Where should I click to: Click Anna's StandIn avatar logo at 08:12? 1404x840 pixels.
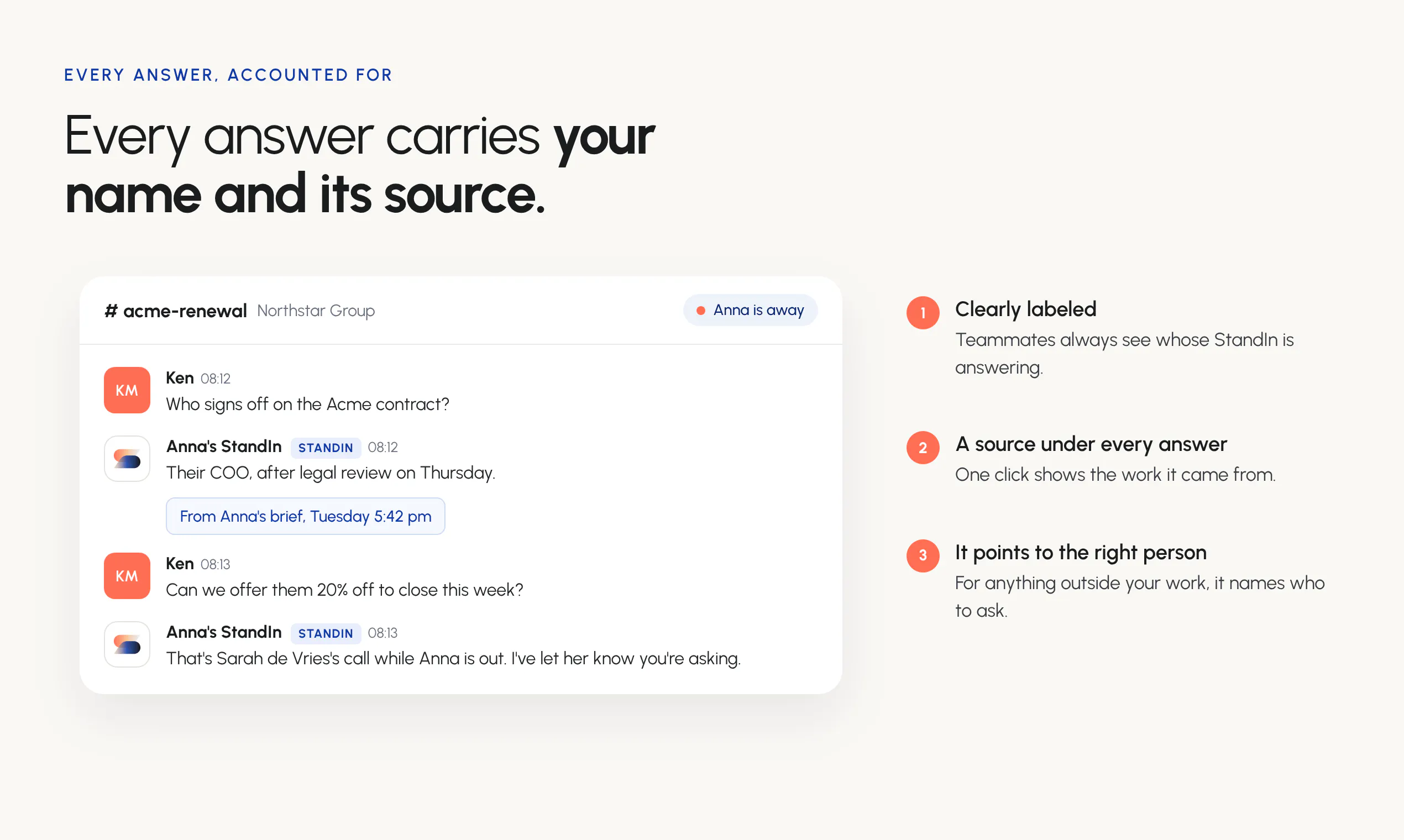click(127, 459)
